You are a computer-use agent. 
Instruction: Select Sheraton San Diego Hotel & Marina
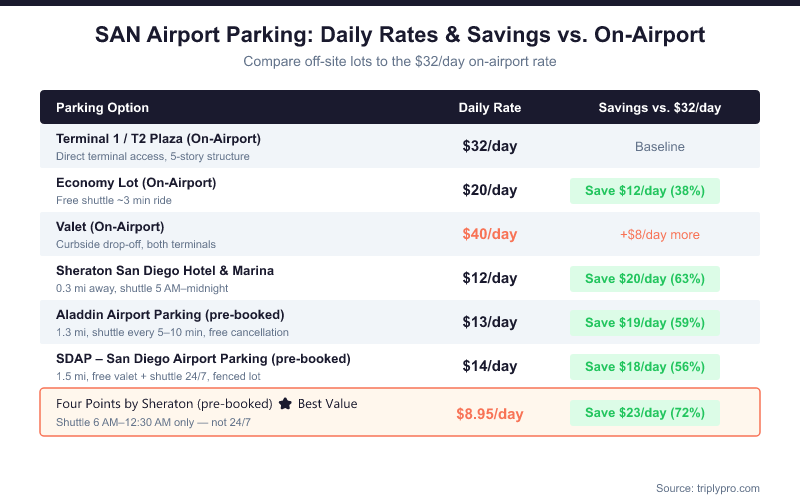click(165, 270)
